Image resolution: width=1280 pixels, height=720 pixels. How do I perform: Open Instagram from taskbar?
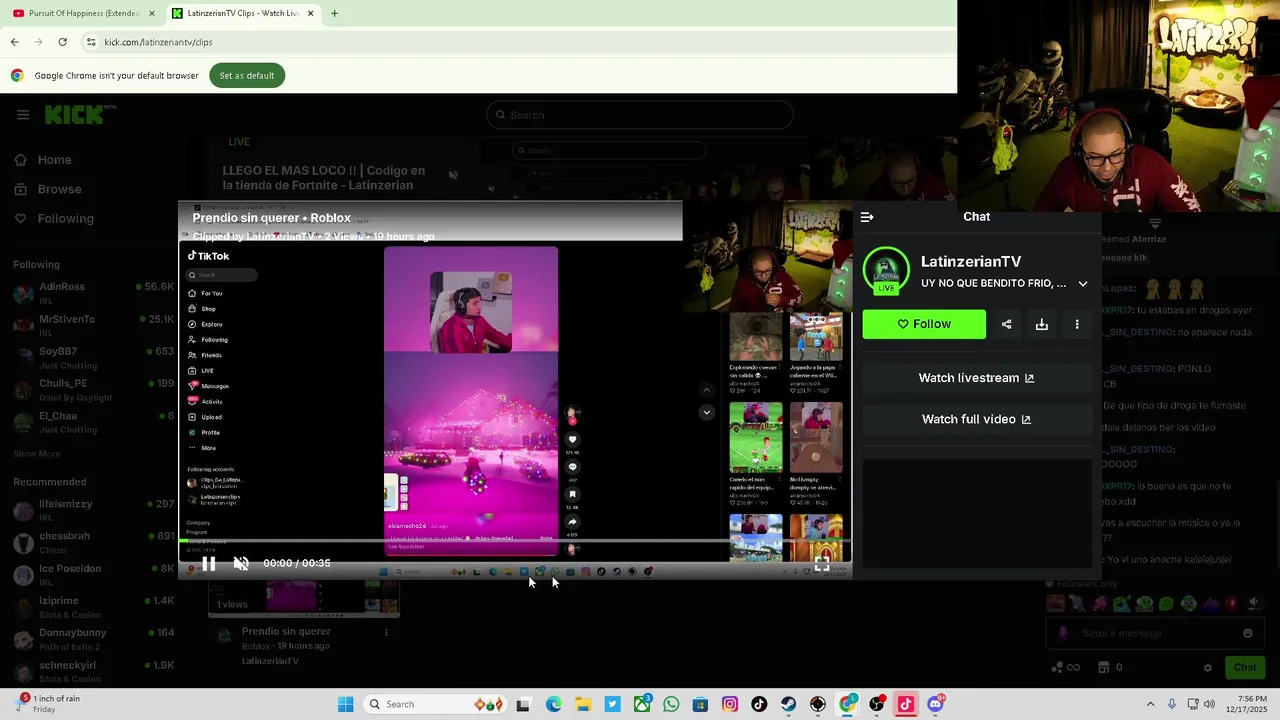pyautogui.click(x=730, y=704)
